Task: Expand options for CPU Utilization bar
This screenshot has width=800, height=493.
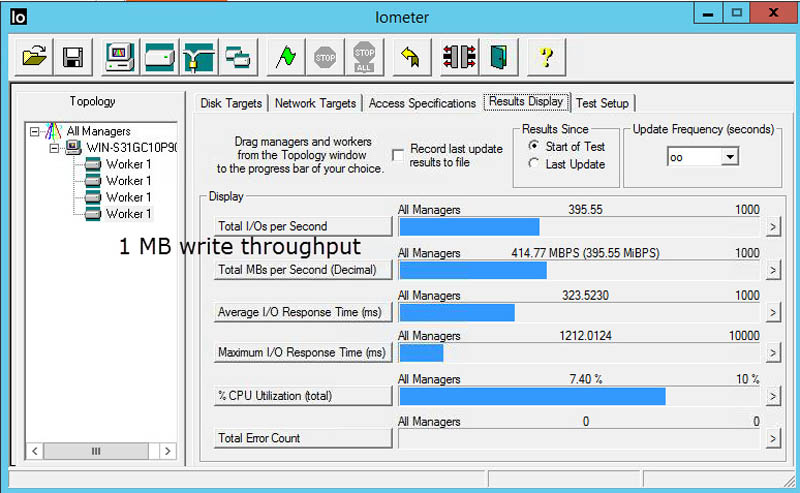Action: 773,396
